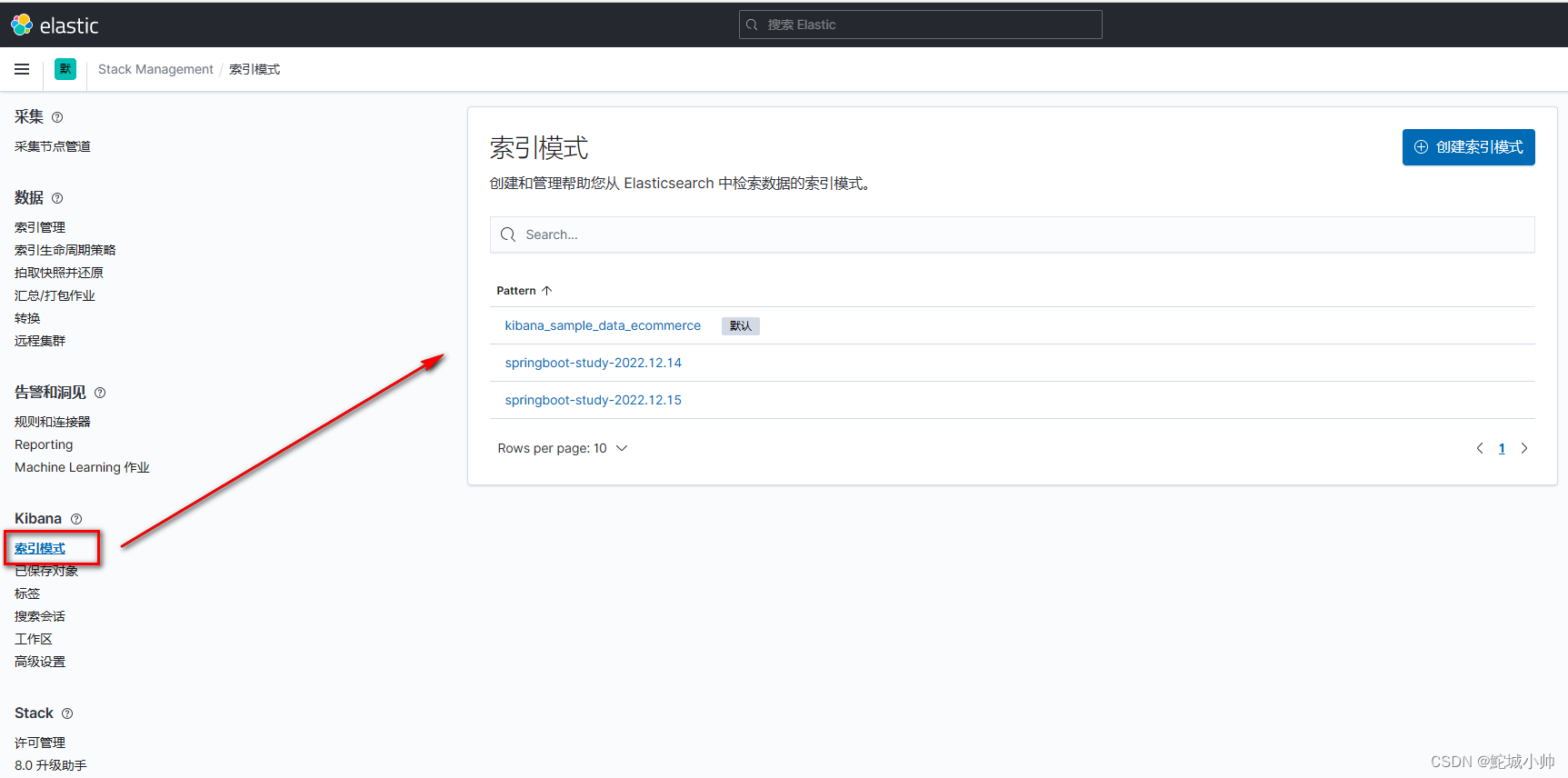
Task: Open 拍取快照并还原 in sidebar
Action: click(59, 273)
